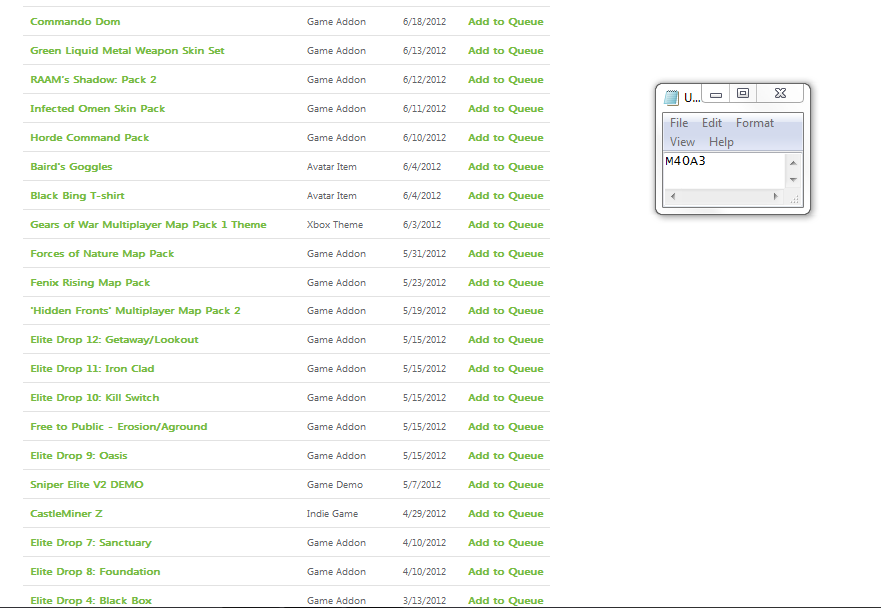This screenshot has width=881, height=608.
Task: Open Elite Drop 11: Iron Clad
Action: (92, 369)
